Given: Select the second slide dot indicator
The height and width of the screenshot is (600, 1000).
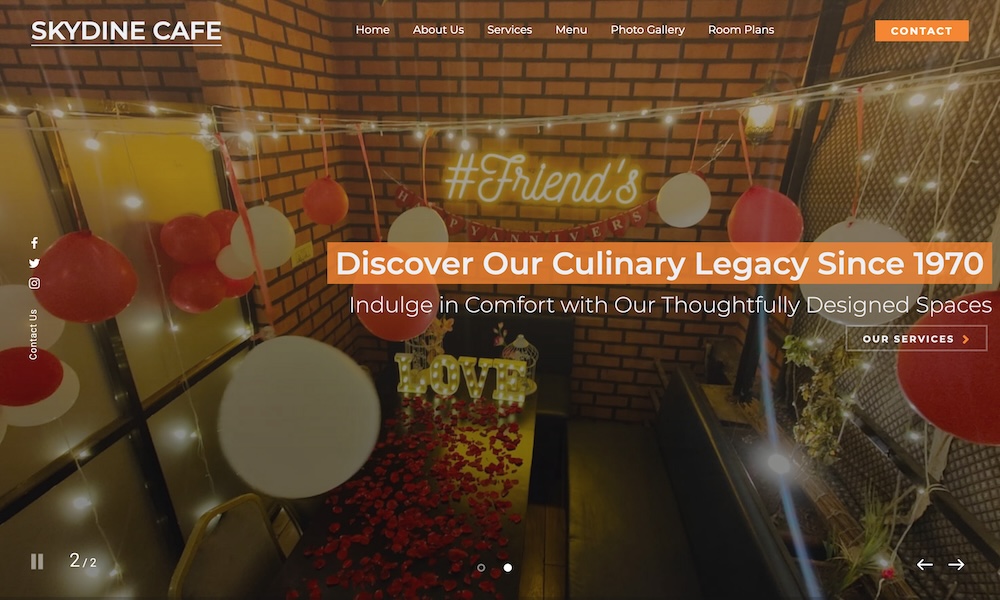Looking at the screenshot, I should pyautogui.click(x=508, y=567).
